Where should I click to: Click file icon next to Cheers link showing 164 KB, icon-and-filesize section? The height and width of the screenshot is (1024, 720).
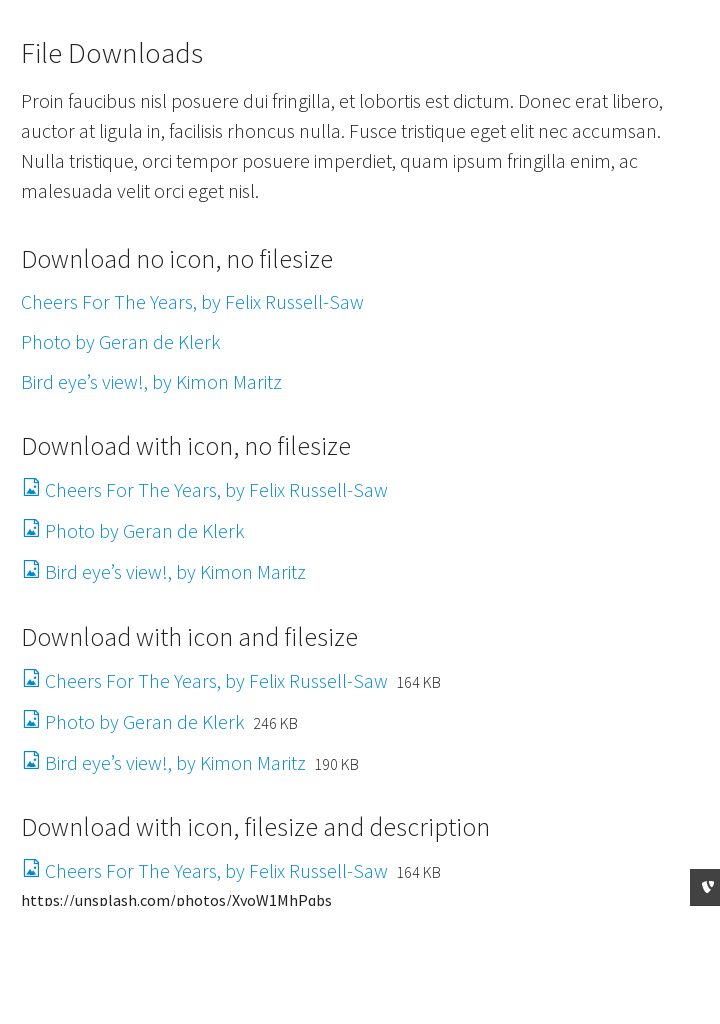coord(31,679)
